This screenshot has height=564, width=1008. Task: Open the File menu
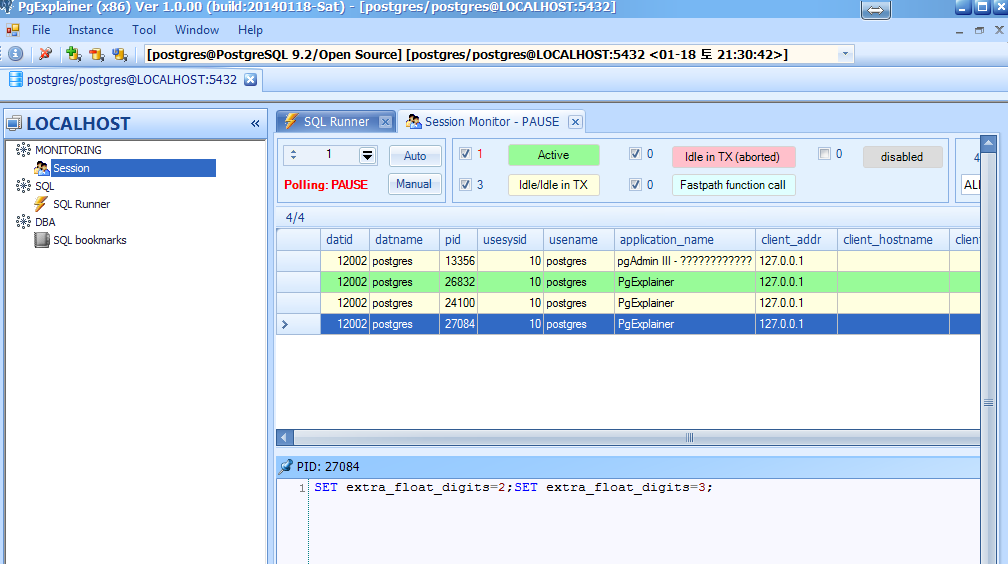pos(41,30)
